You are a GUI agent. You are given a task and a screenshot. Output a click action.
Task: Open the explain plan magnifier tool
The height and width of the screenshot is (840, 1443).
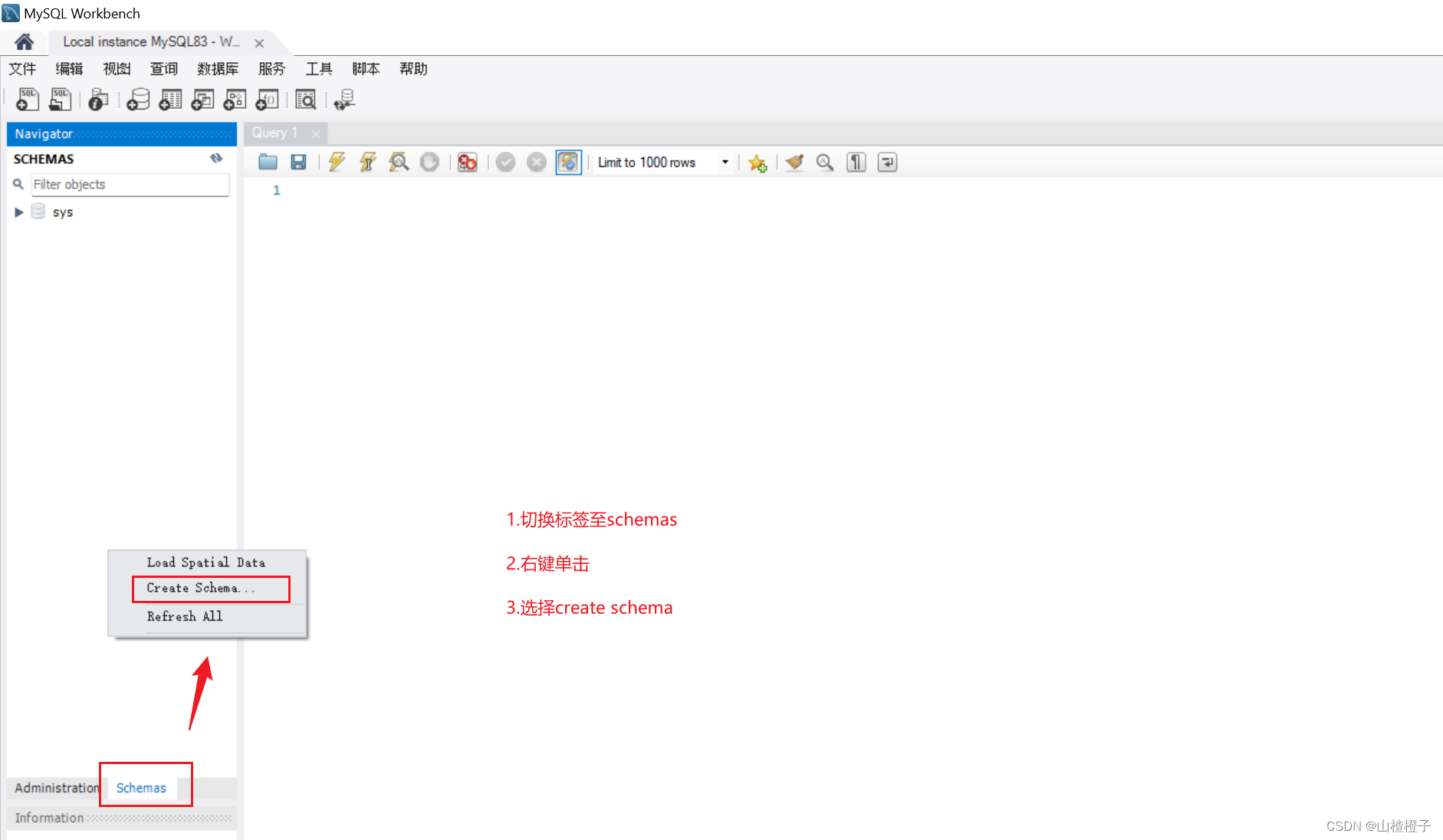(x=399, y=162)
